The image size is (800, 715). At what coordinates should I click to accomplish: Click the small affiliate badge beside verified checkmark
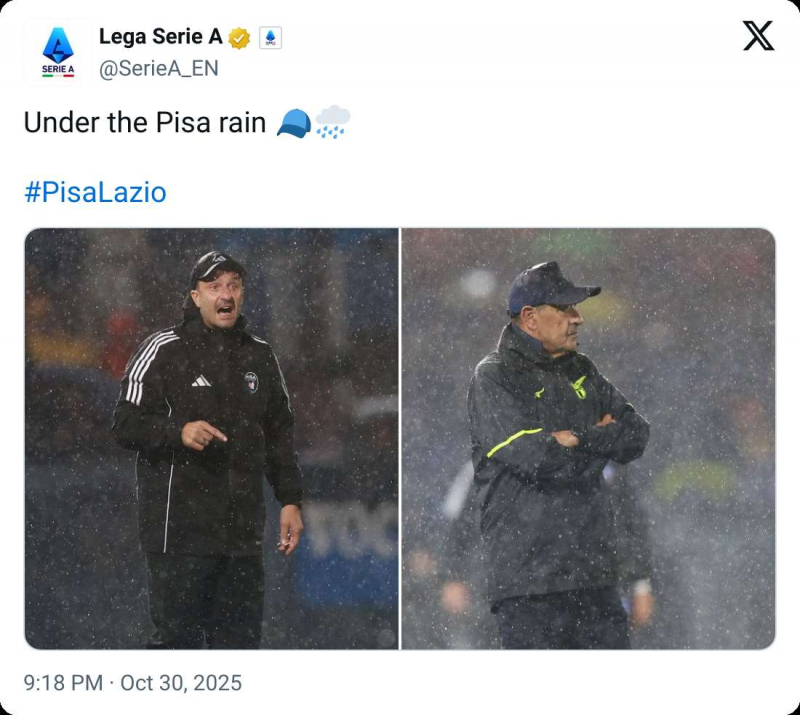click(x=270, y=38)
